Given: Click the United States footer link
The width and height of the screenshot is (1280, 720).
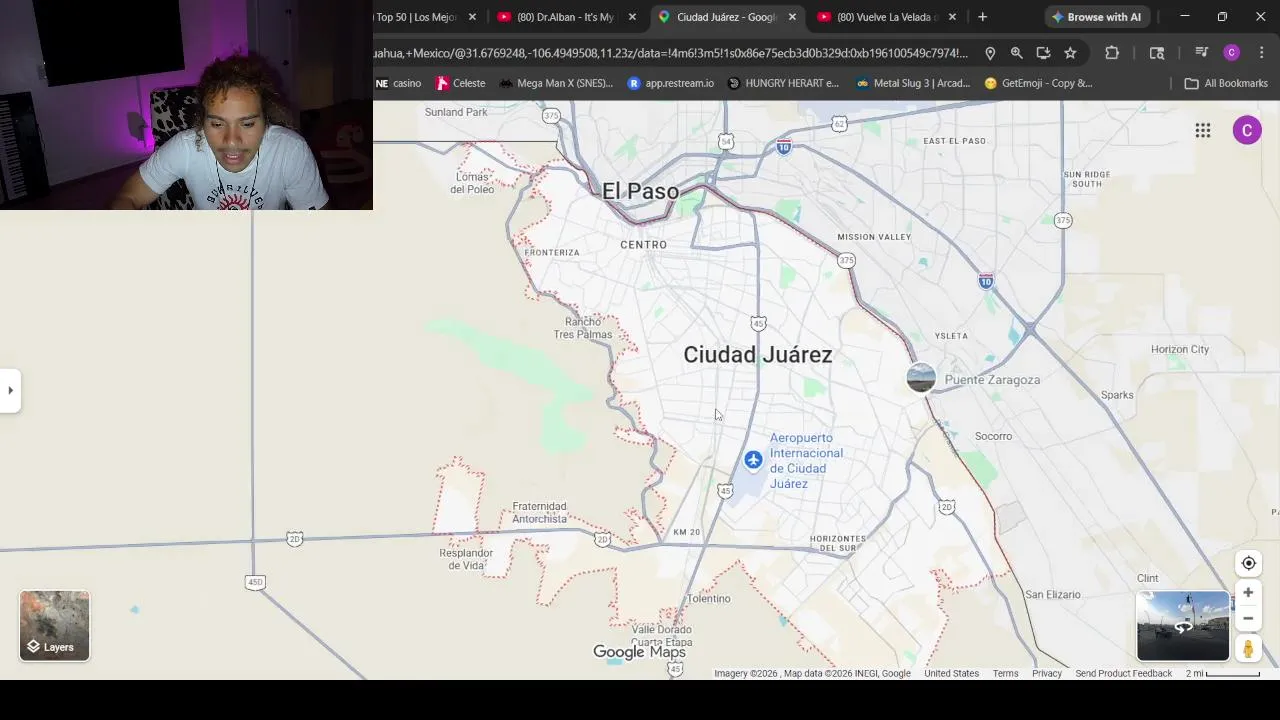Looking at the screenshot, I should pos(951,674).
